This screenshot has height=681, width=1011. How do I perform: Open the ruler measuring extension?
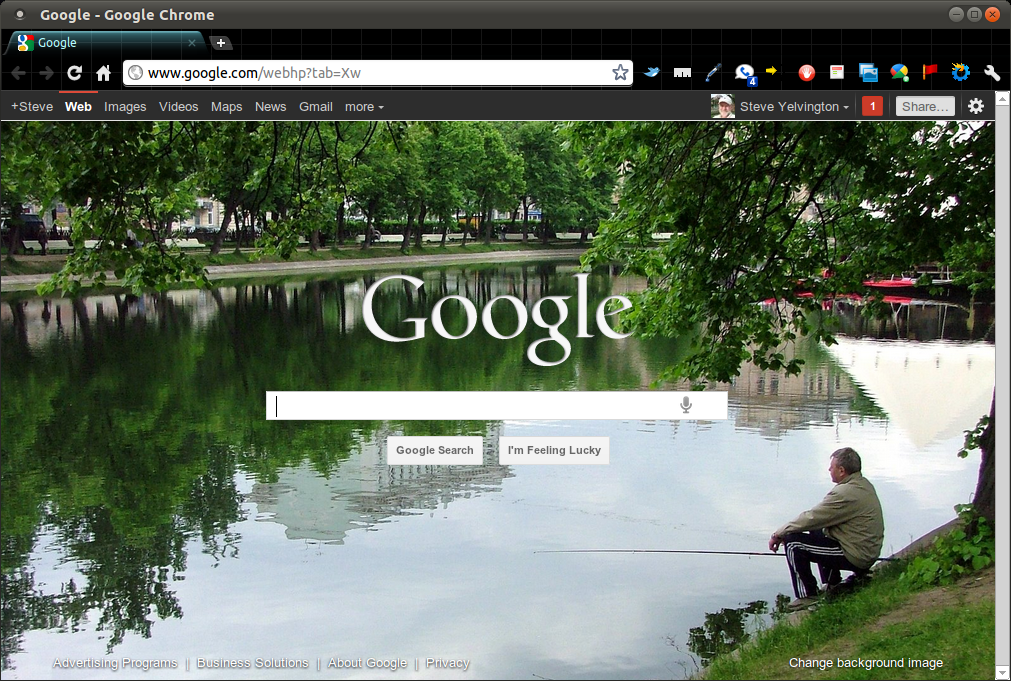click(x=682, y=73)
